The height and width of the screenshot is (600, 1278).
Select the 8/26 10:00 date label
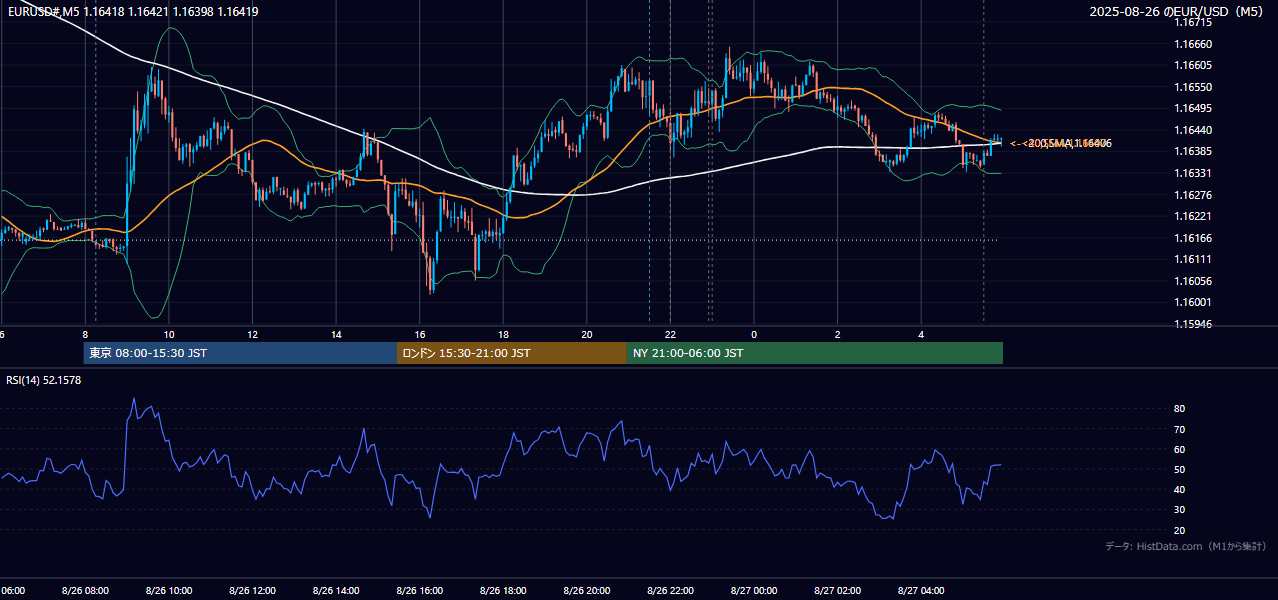tap(168, 591)
